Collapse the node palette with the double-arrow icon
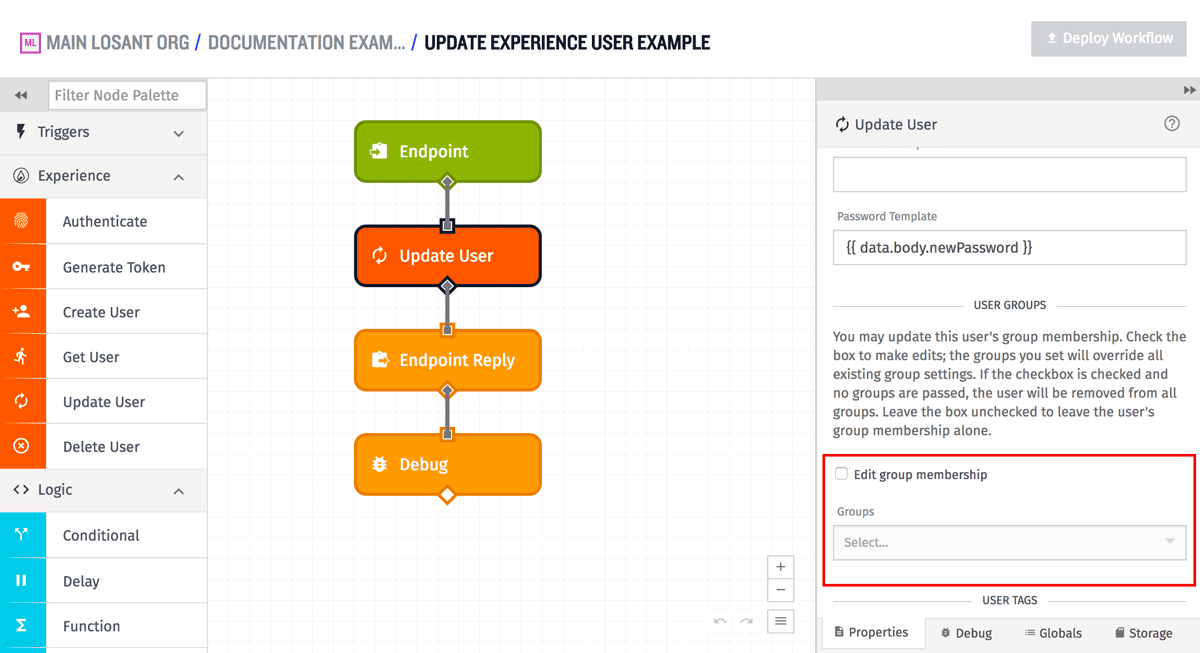The image size is (1200, 653). 20,96
